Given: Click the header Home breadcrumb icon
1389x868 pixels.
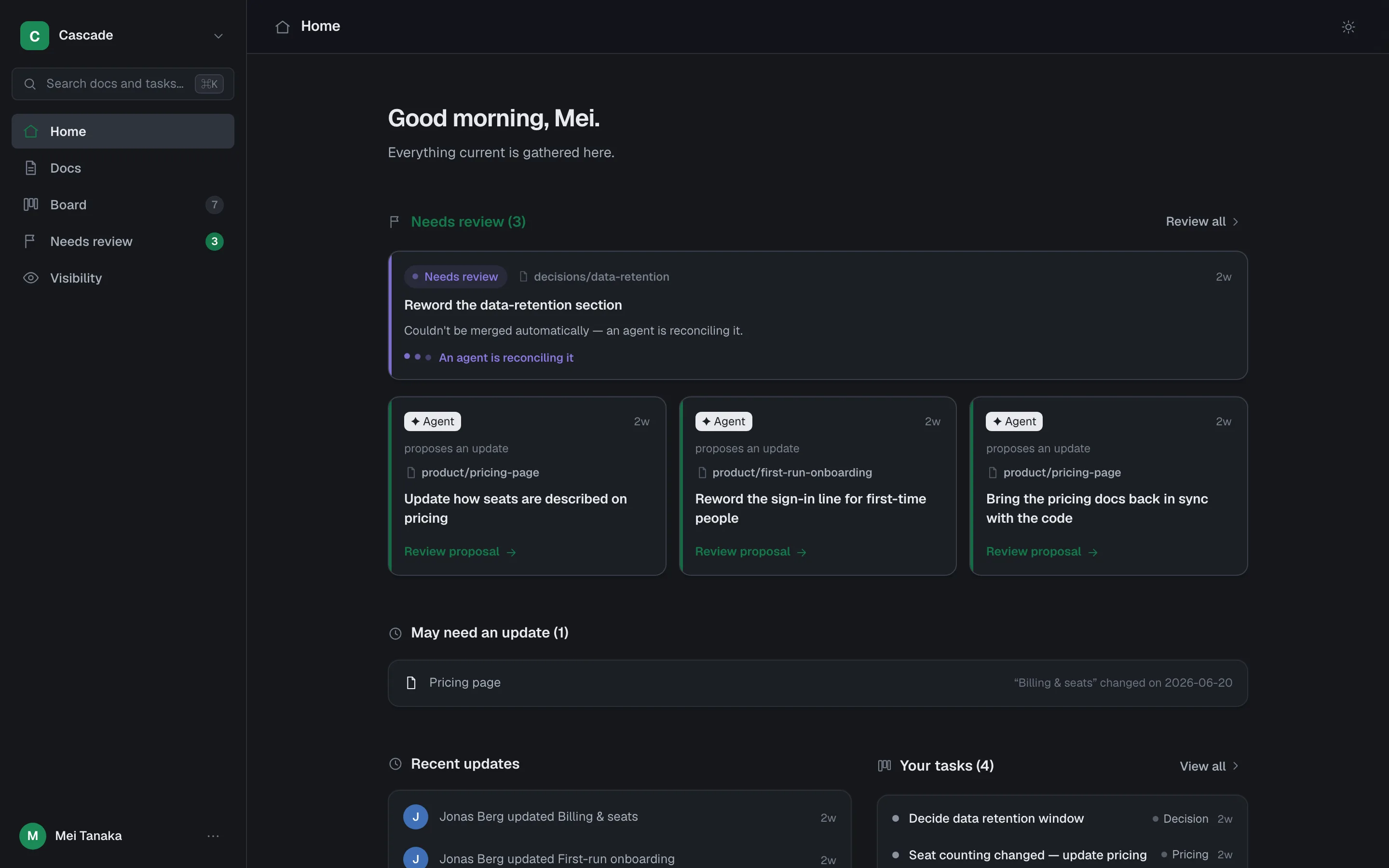Looking at the screenshot, I should tap(283, 27).
